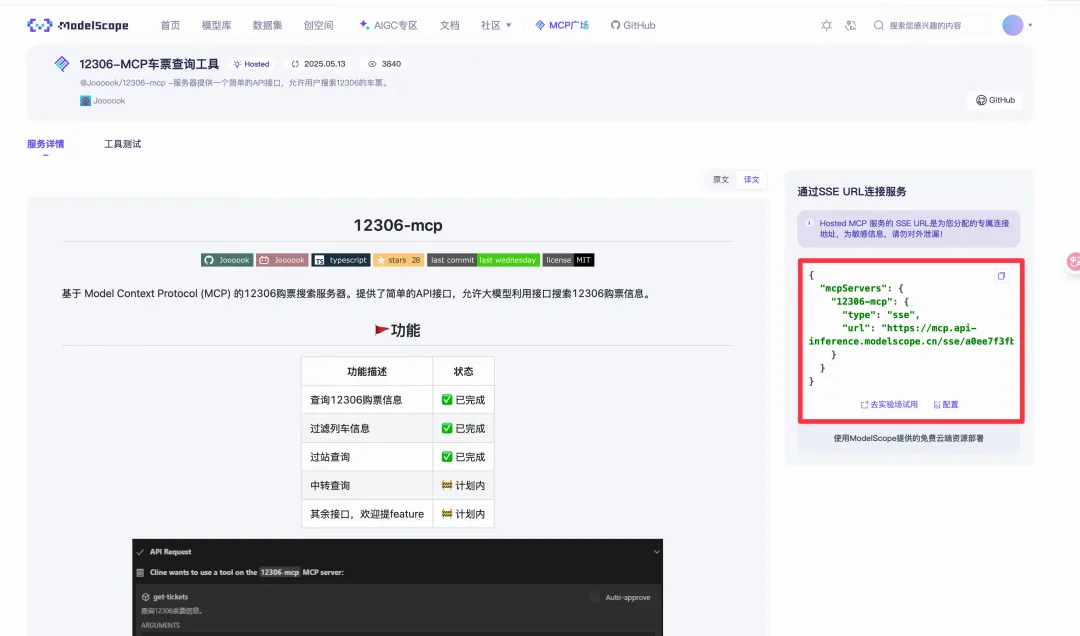
Task: Switch to the 服务详情 tab
Action: pyautogui.click(x=45, y=144)
